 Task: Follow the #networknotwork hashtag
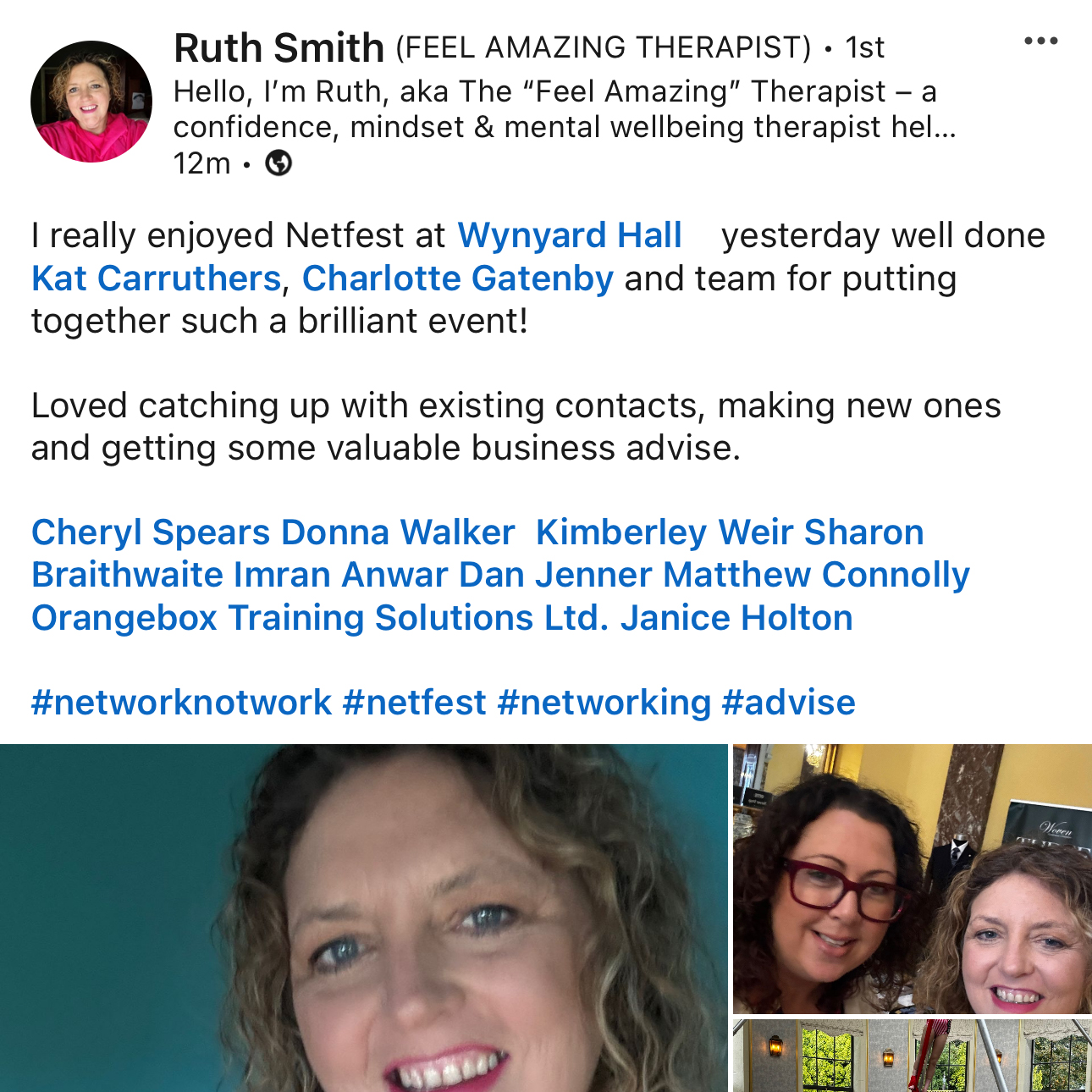pos(181,703)
